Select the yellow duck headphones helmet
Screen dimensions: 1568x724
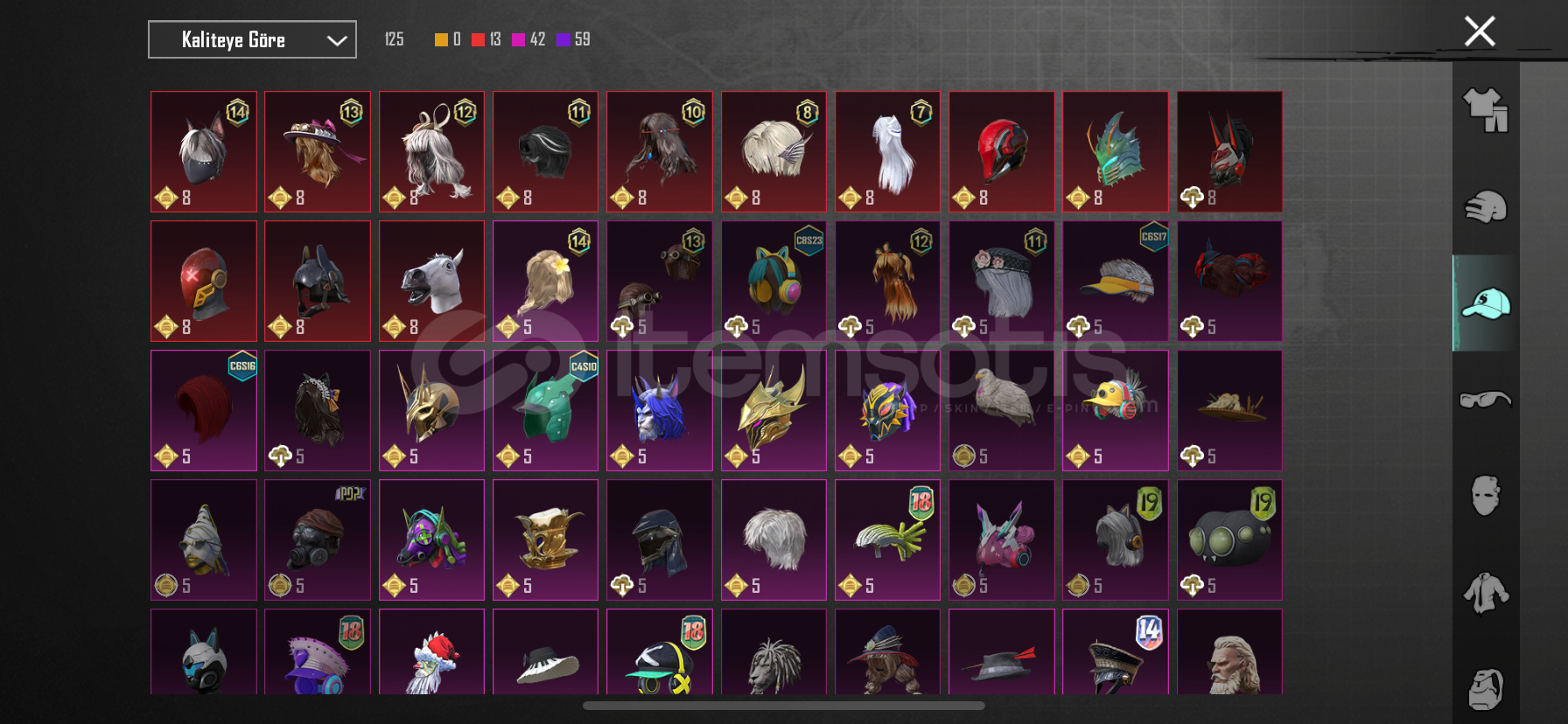1115,410
